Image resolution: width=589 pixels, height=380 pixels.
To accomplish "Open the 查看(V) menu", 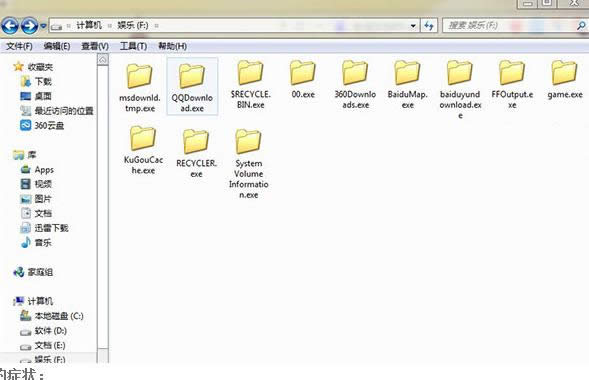I will click(x=95, y=46).
